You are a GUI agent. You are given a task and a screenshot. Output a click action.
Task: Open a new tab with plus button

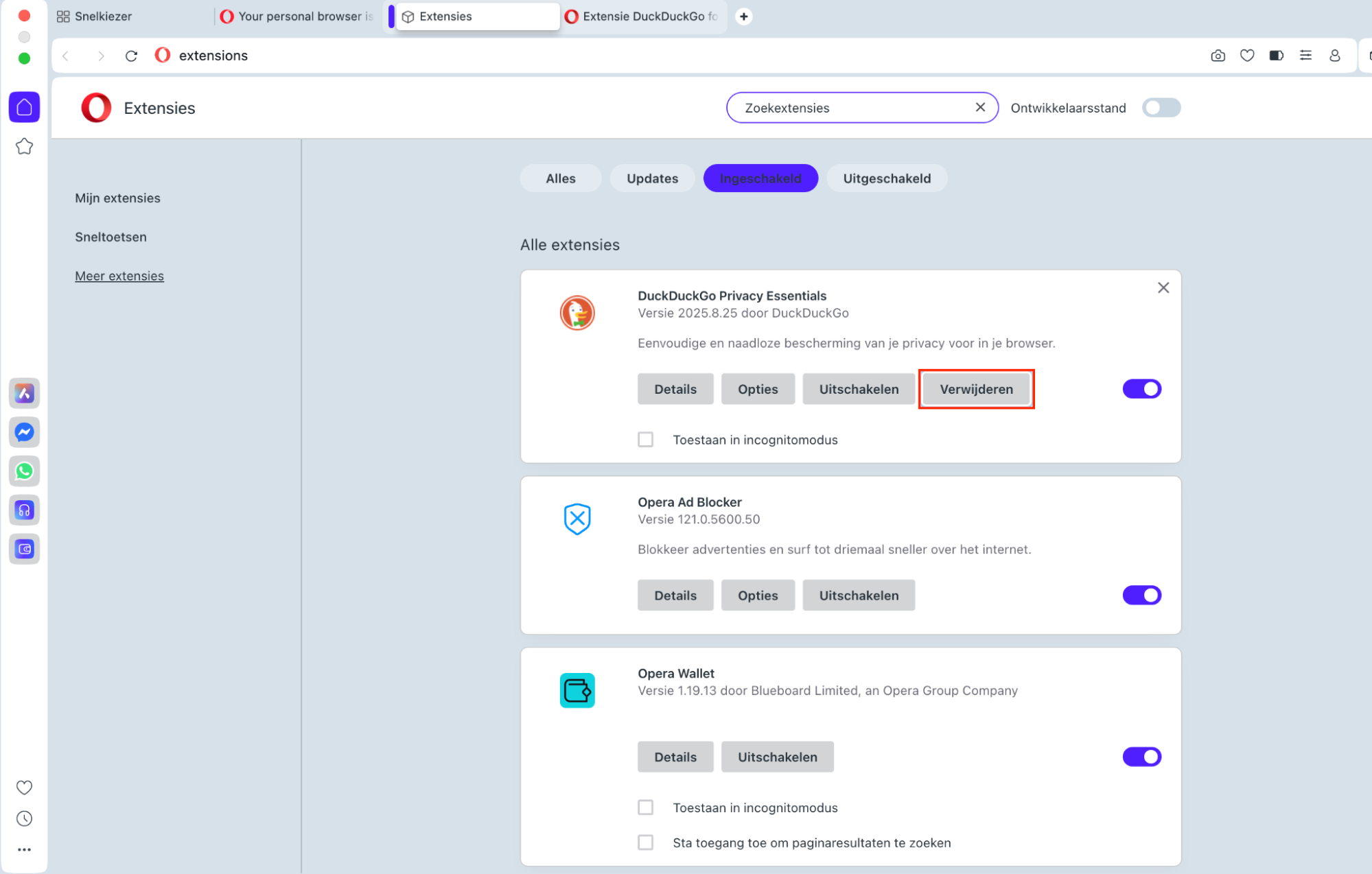pyautogui.click(x=743, y=16)
